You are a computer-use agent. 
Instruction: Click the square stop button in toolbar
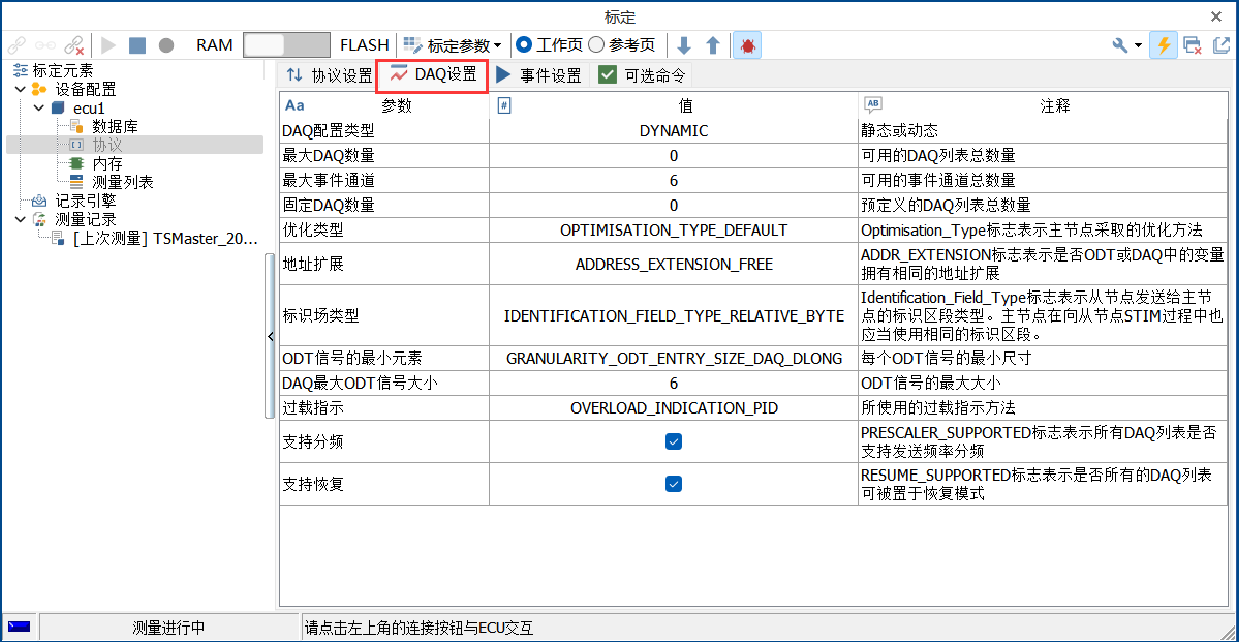tap(137, 45)
